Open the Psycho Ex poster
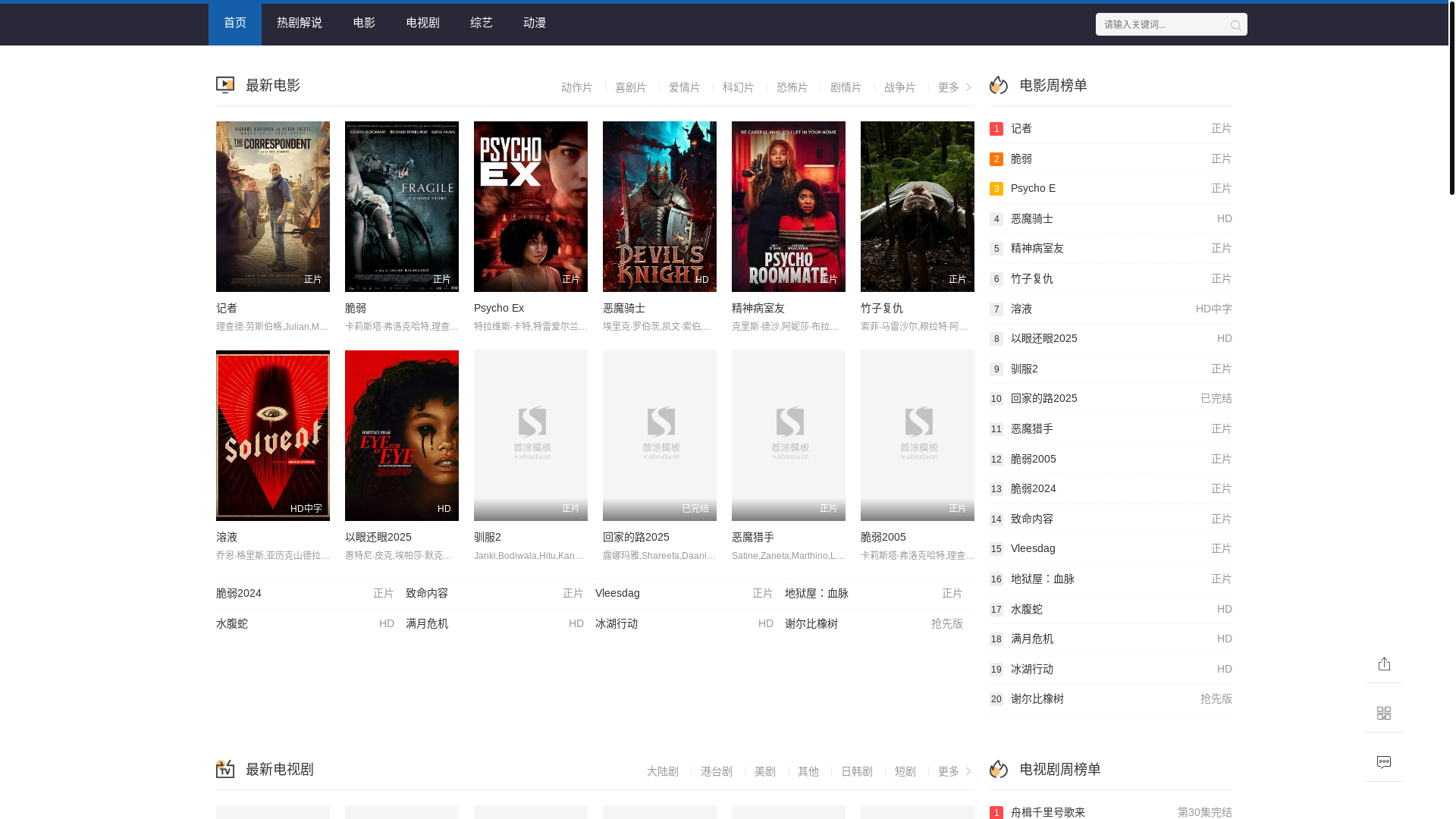1456x819 pixels. tap(531, 206)
